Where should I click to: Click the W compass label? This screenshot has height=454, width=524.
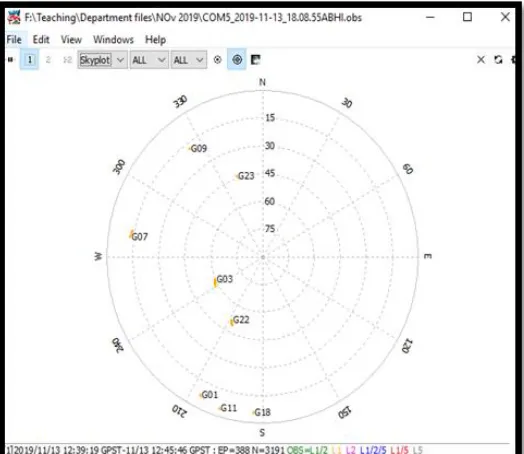tap(98, 256)
